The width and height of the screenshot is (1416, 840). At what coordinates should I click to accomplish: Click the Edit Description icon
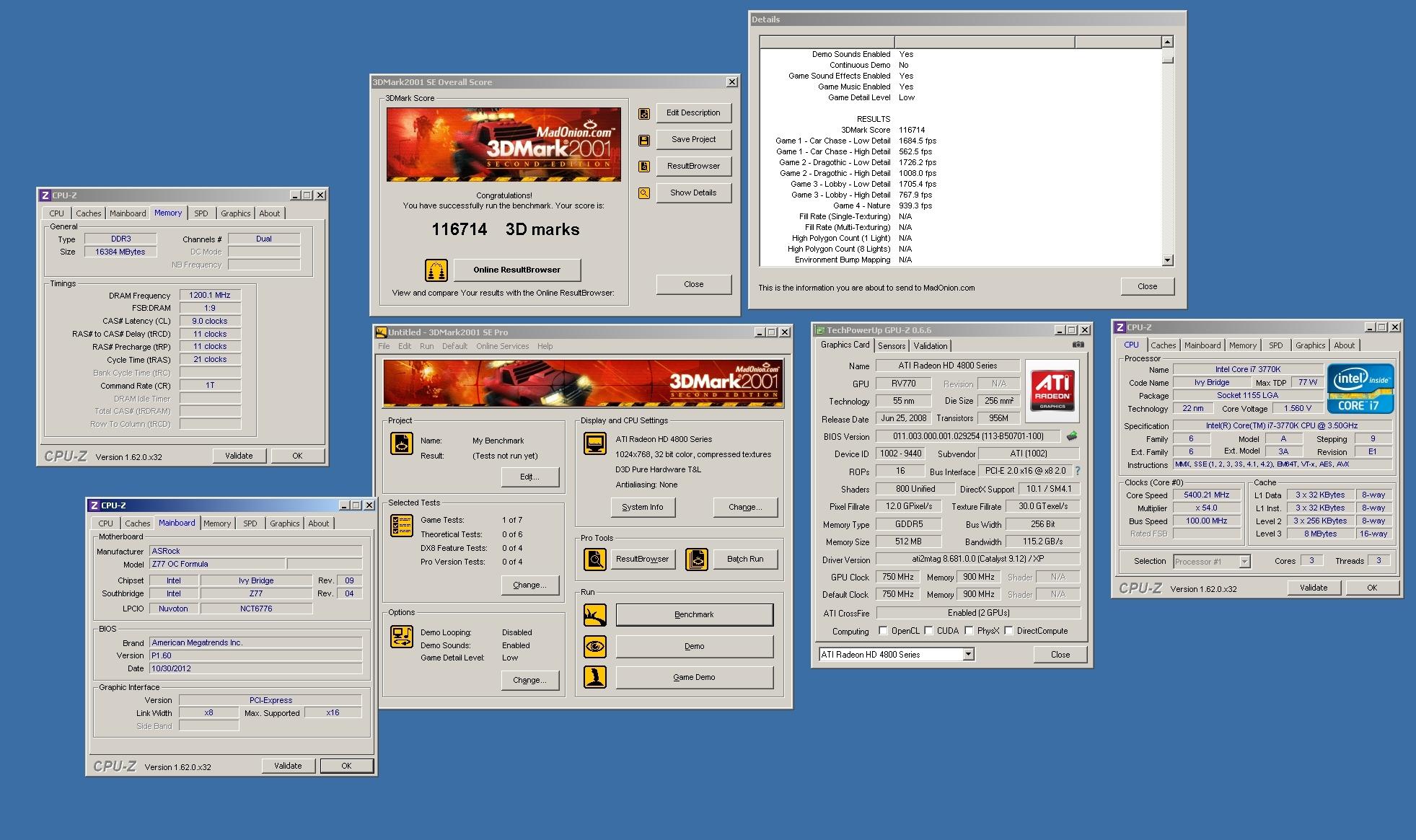pos(644,113)
